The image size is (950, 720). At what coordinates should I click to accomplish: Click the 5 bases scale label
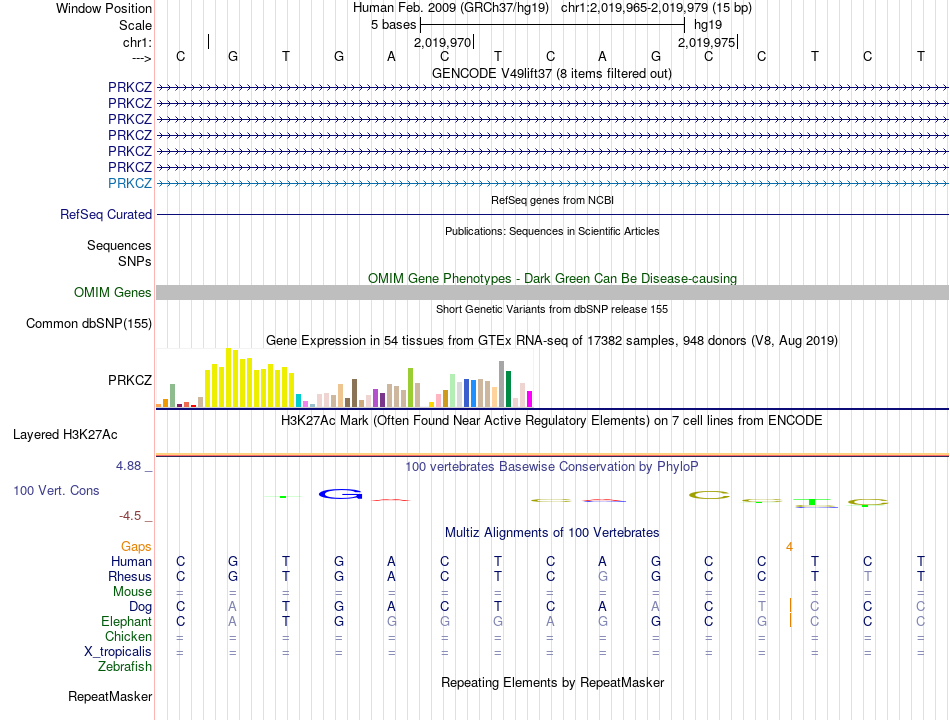[x=394, y=25]
